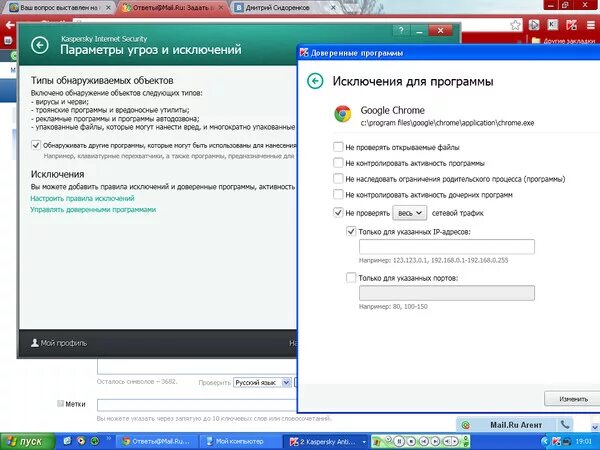Screen dimensions: 600x450
Task: Open the 'пуск' Start menu
Action: (27, 442)
